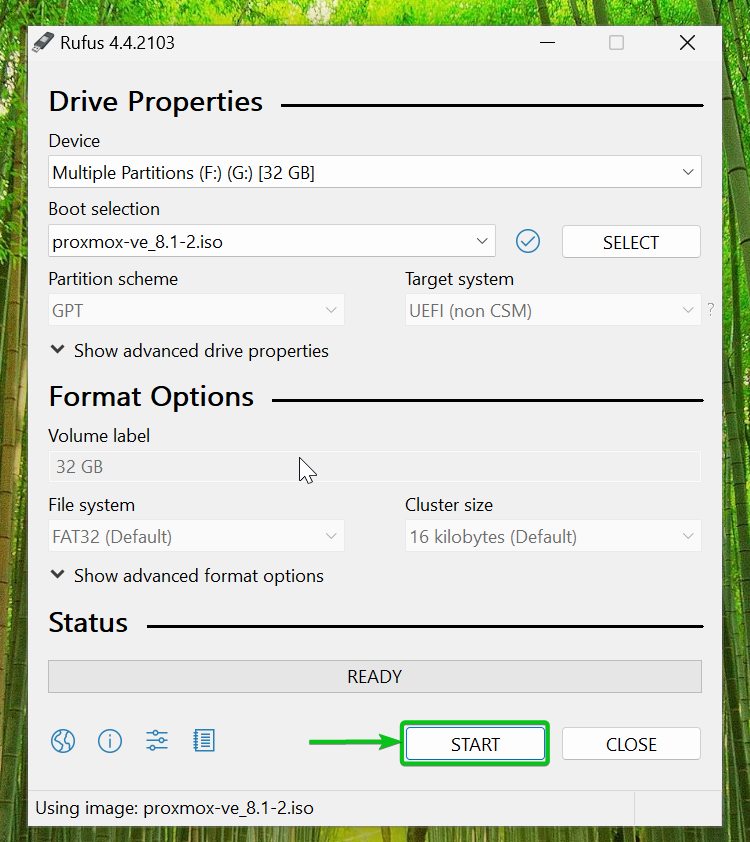
Task: Click the 'Drive Properties' heading
Action: (x=156, y=101)
